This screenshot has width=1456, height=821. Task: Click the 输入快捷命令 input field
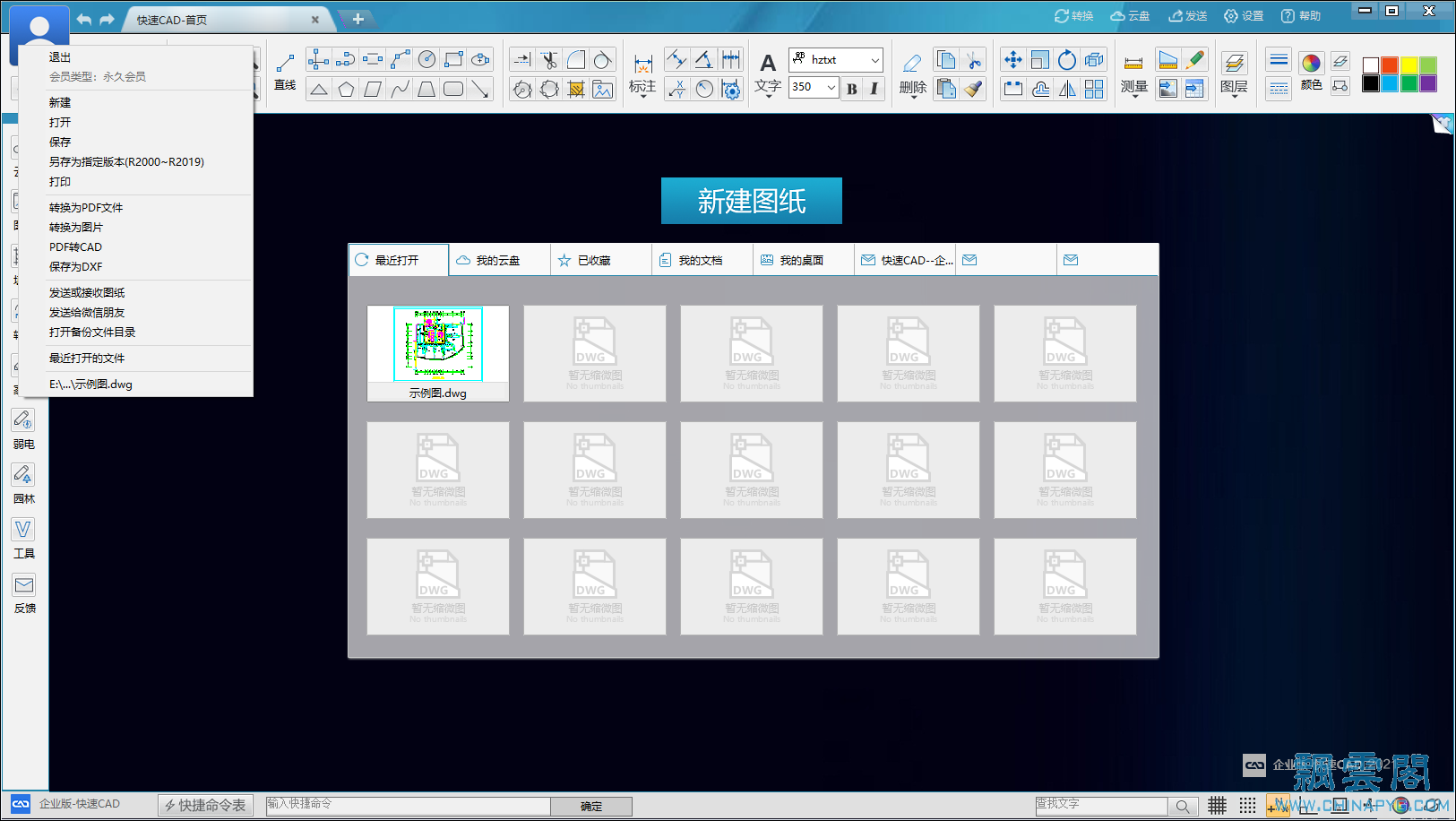(408, 806)
